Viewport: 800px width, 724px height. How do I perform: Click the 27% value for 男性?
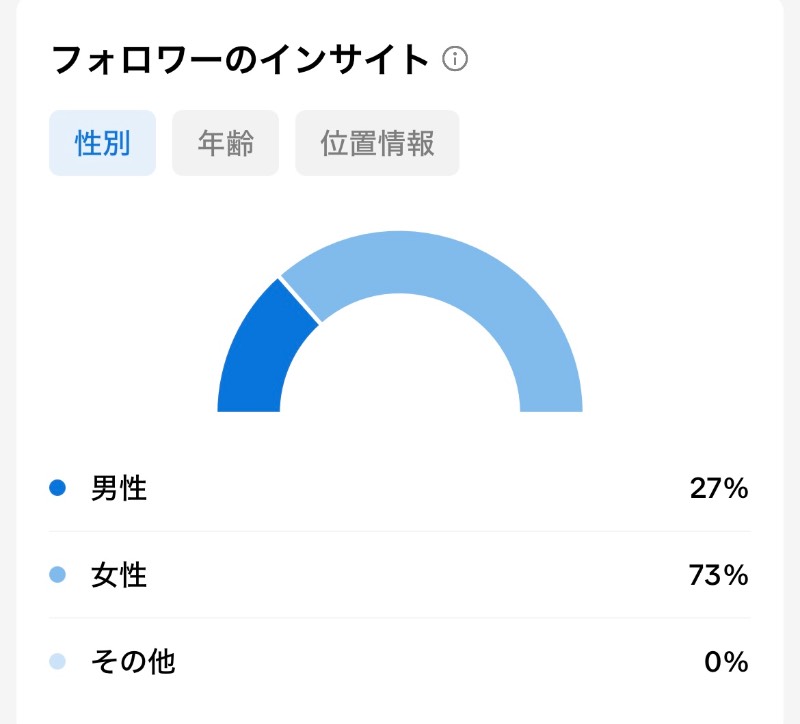tap(719, 488)
